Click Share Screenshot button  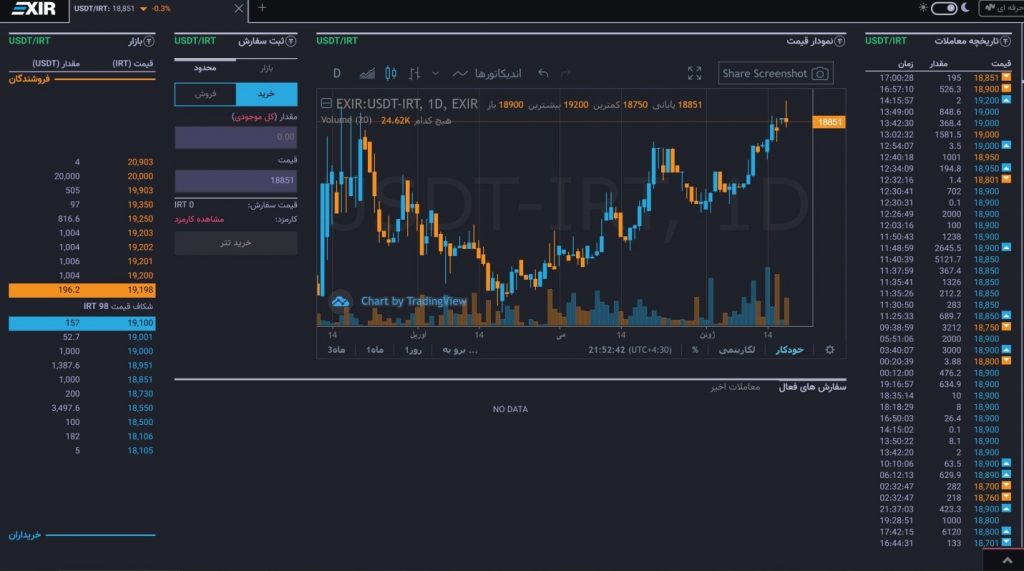point(775,73)
